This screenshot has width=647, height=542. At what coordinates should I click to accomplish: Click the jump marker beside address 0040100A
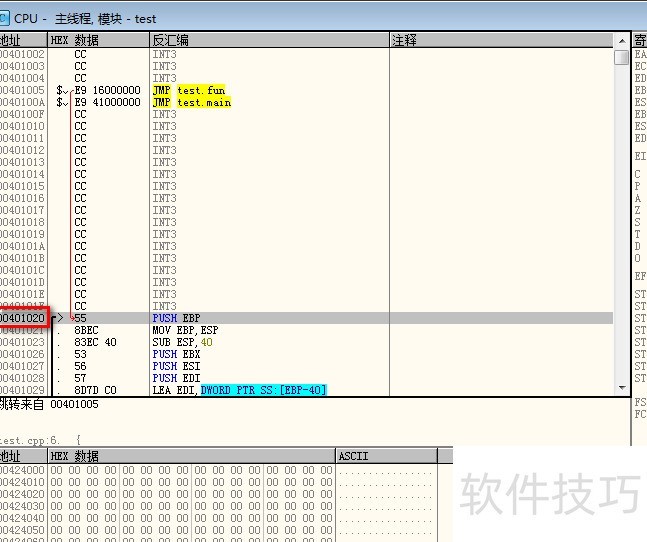pos(62,102)
